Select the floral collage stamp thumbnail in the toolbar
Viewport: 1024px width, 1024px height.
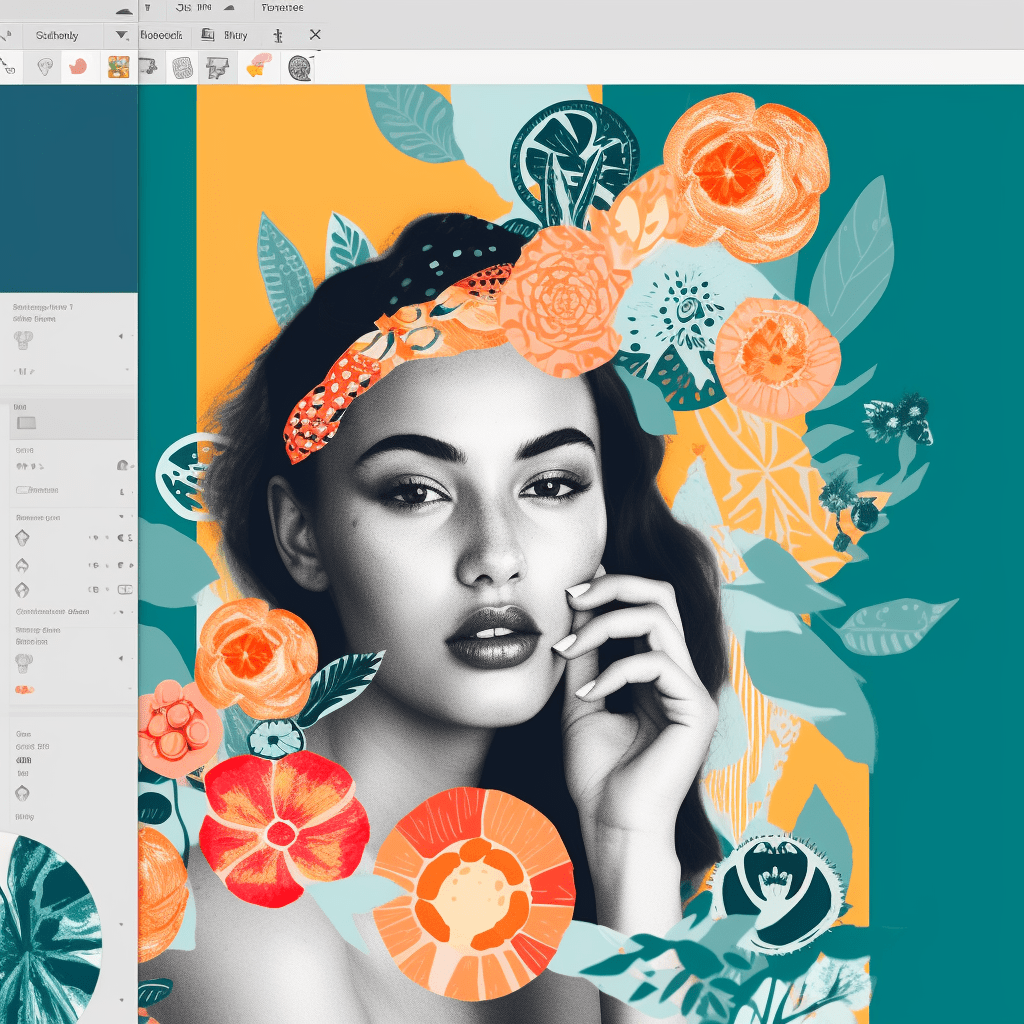pos(118,65)
